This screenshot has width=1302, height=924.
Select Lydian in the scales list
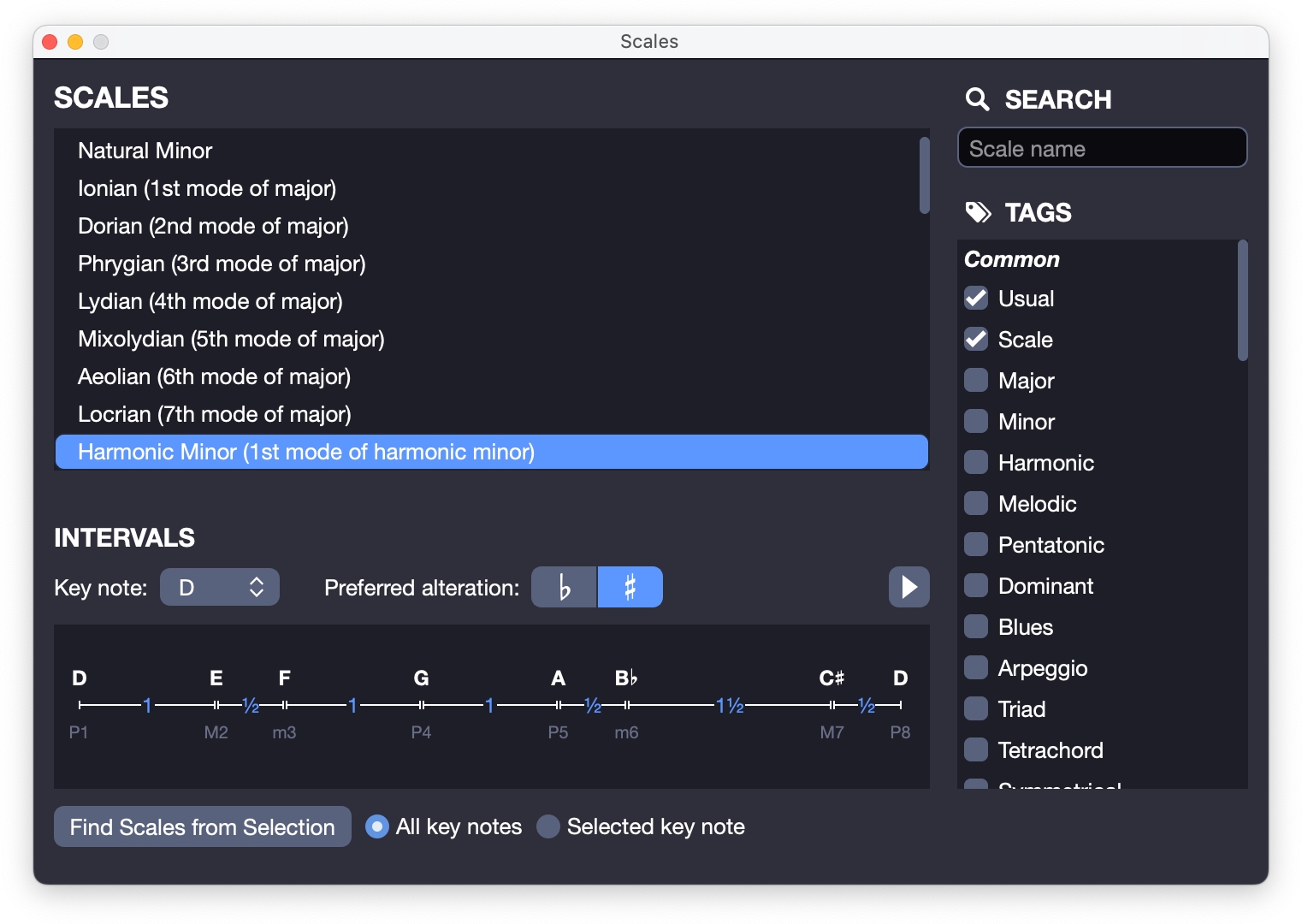point(210,301)
